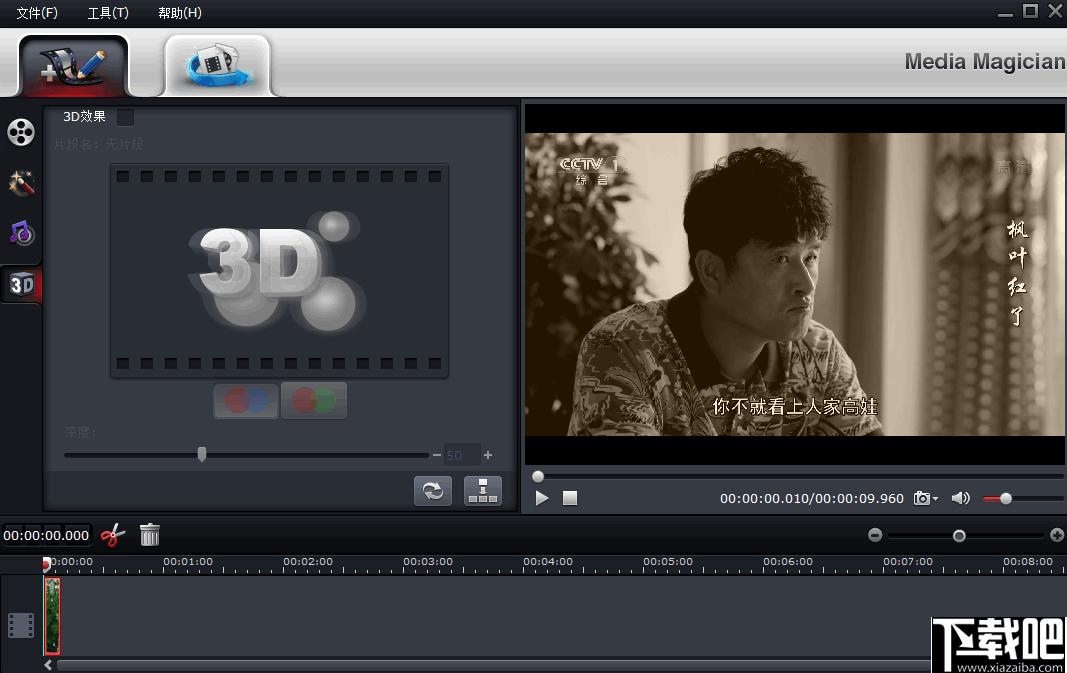Open the 帮助(H) menu

coord(180,13)
